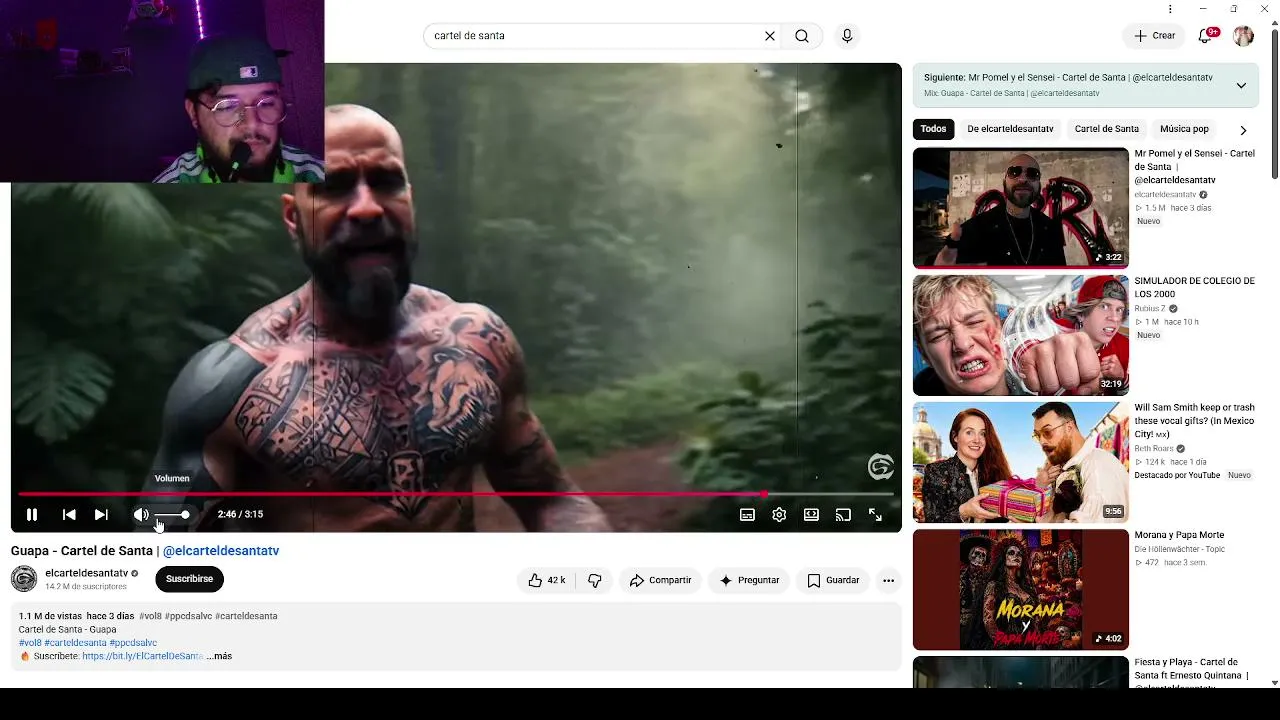The width and height of the screenshot is (1280, 720).
Task: Open the Morana y Papa Morte thumbnail
Action: 1020,589
